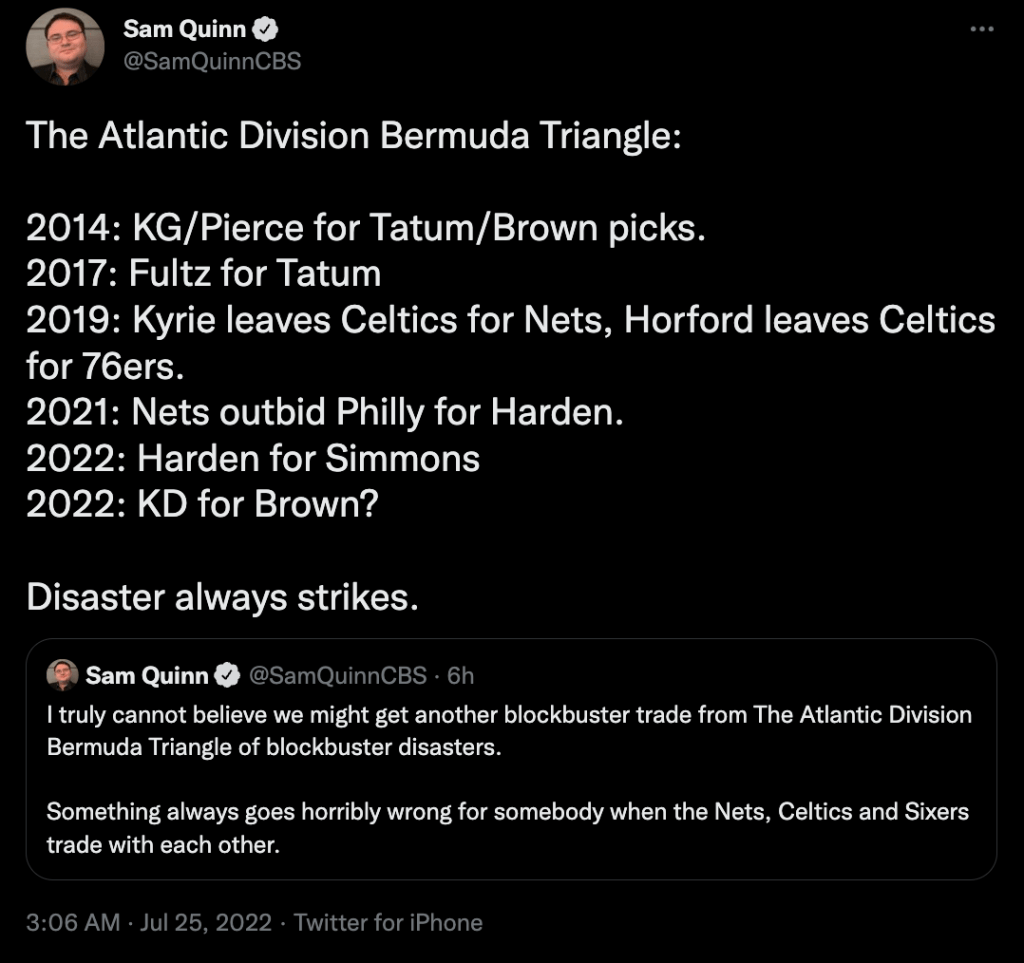The image size is (1024, 963).
Task: Click the Sam Quinn name in the quoted tweet
Action: click(147, 676)
